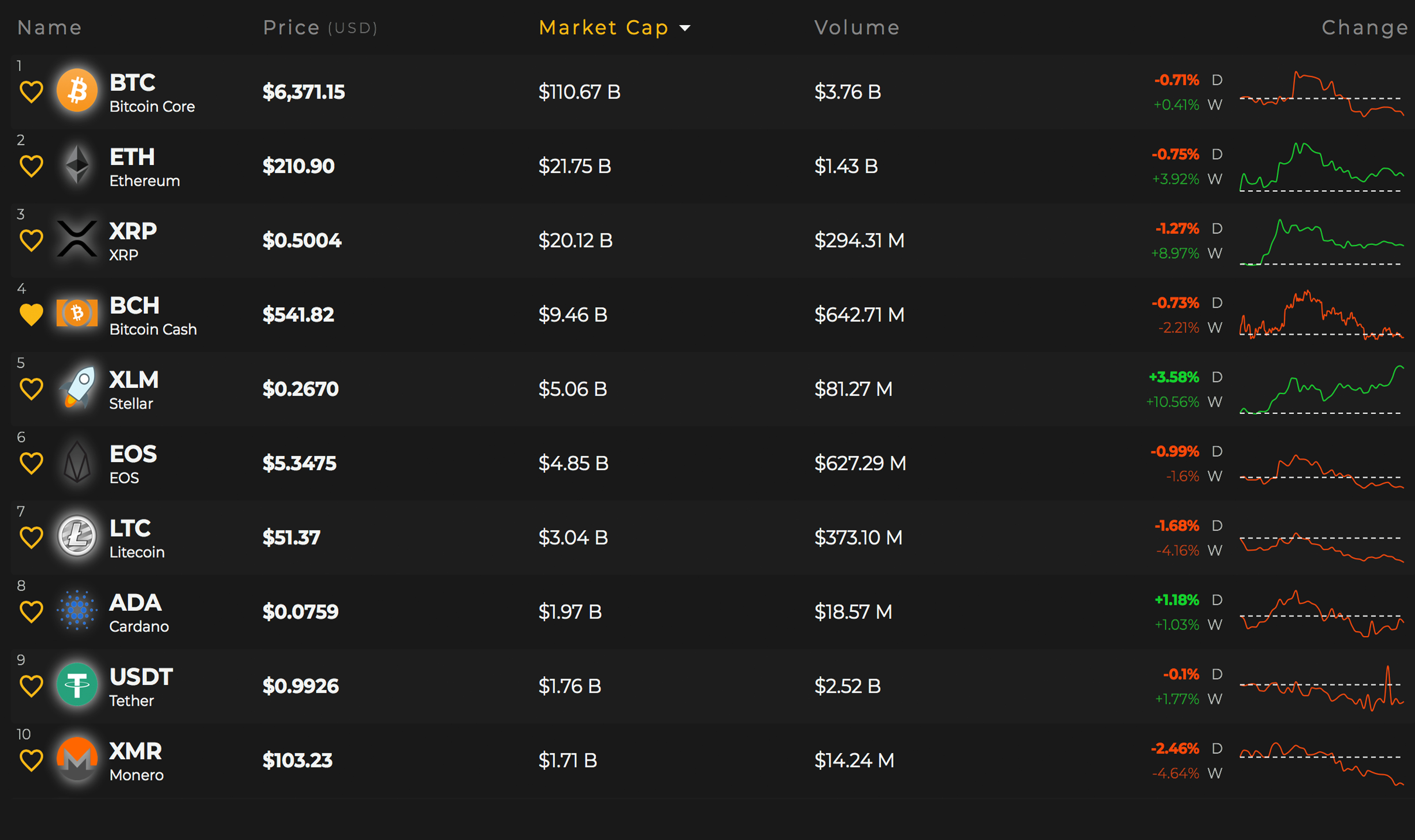Click the Ethereum diamond logo icon
Screen dimensions: 1415x840
[x=77, y=165]
